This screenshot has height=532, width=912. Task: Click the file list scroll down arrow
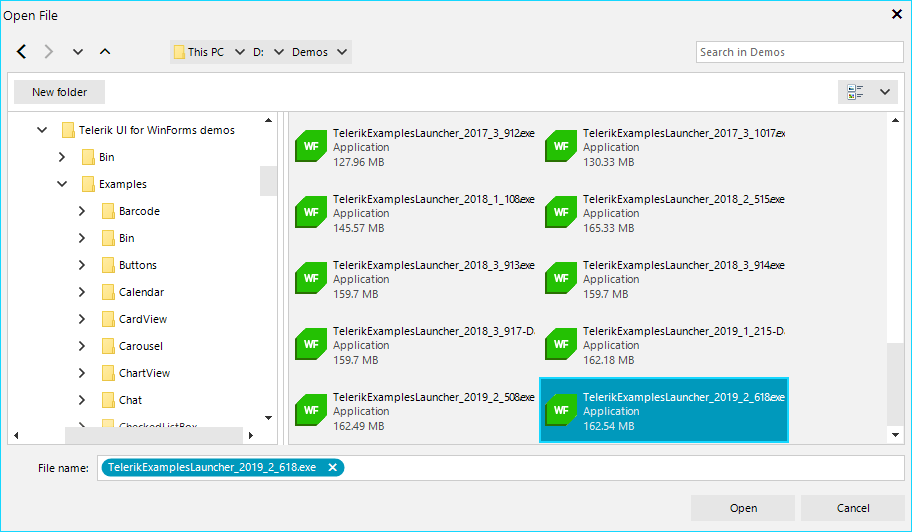pos(895,435)
